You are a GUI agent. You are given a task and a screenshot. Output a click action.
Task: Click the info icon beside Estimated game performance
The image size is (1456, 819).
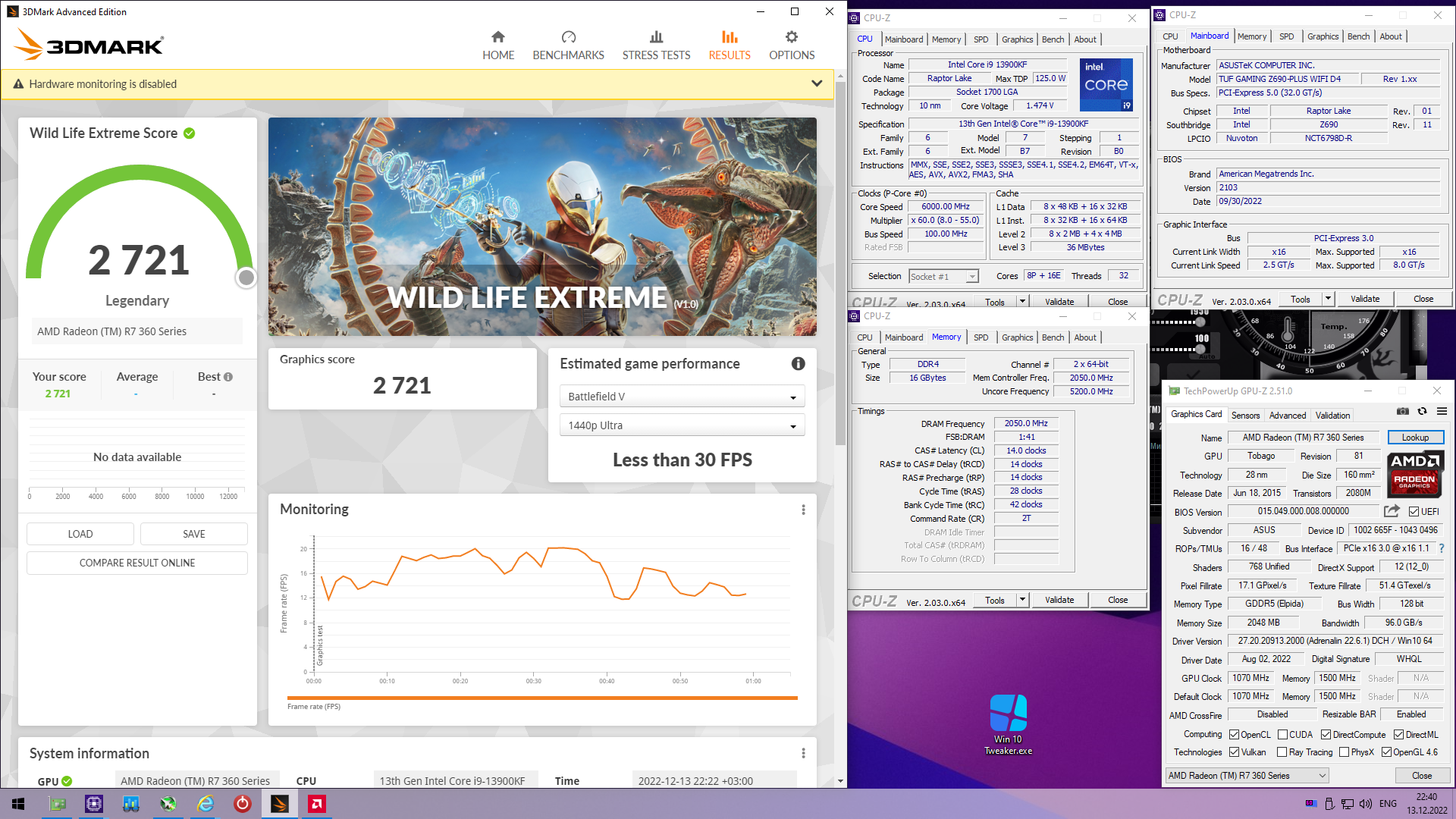click(x=798, y=364)
